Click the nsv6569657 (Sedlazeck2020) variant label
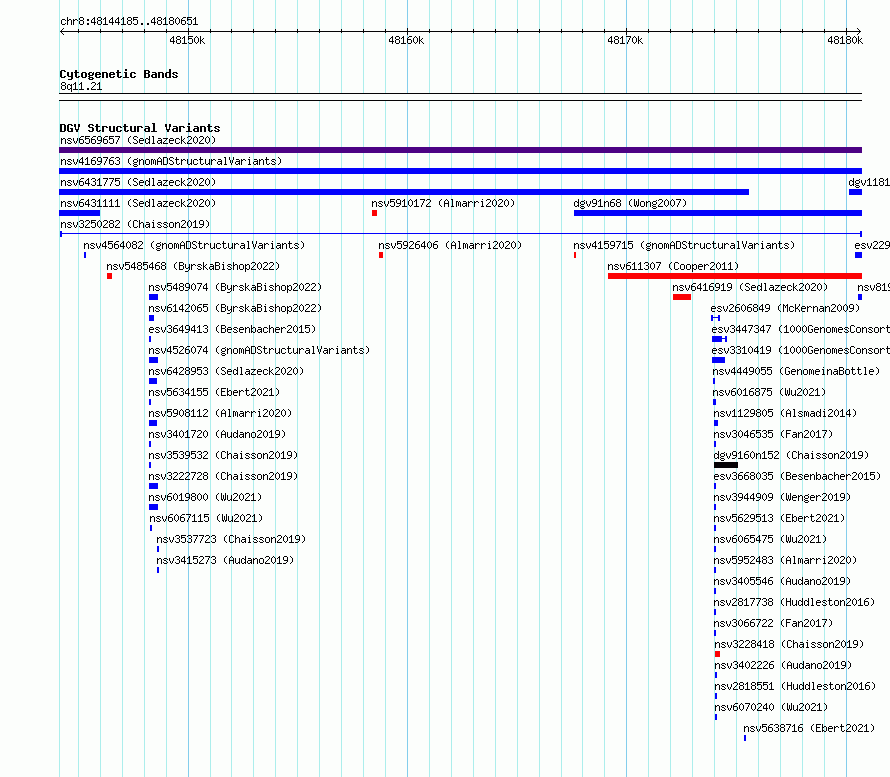Viewport: 890px width, 777px height. tap(138, 140)
